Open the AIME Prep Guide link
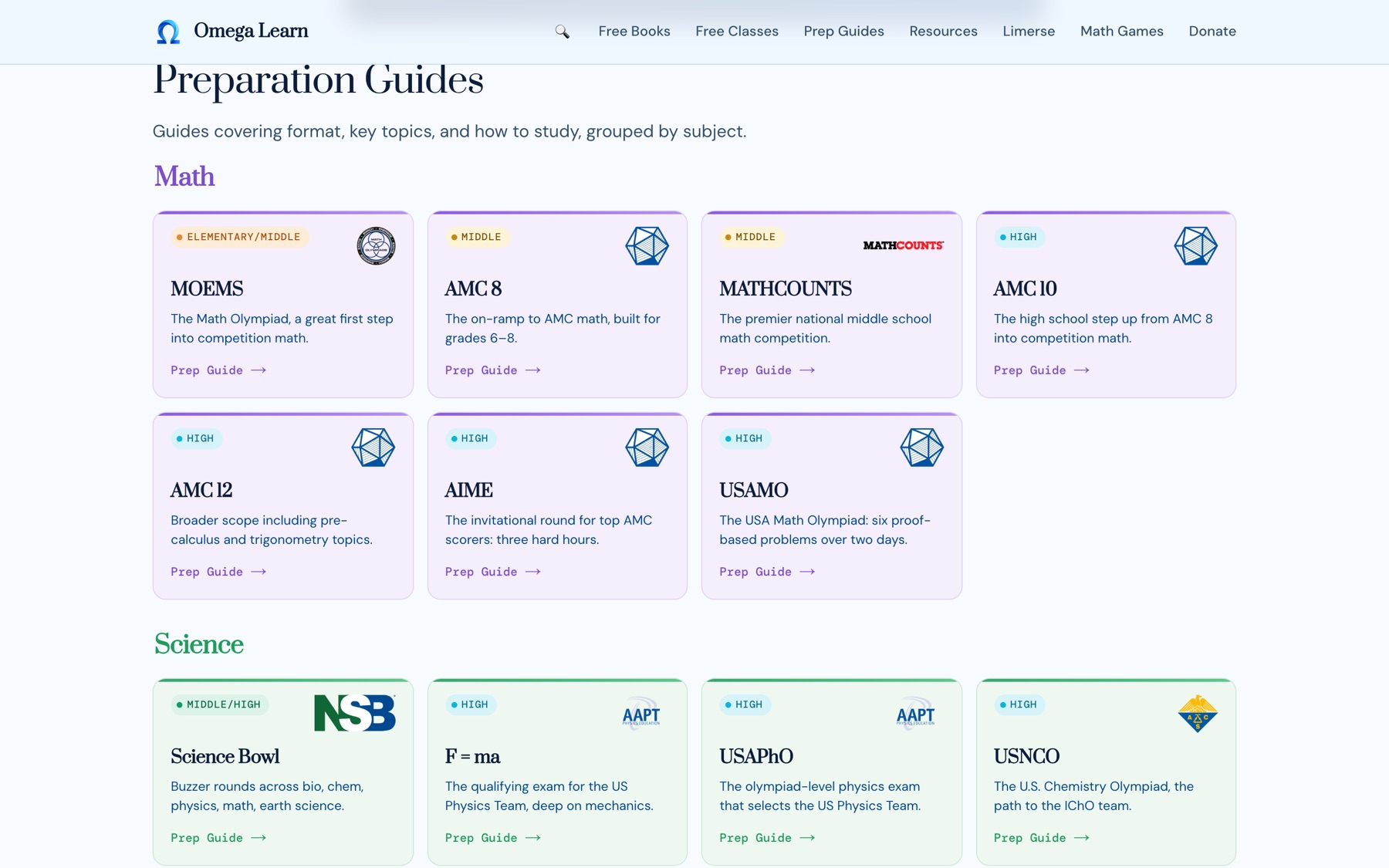The height and width of the screenshot is (868, 1389). [492, 572]
